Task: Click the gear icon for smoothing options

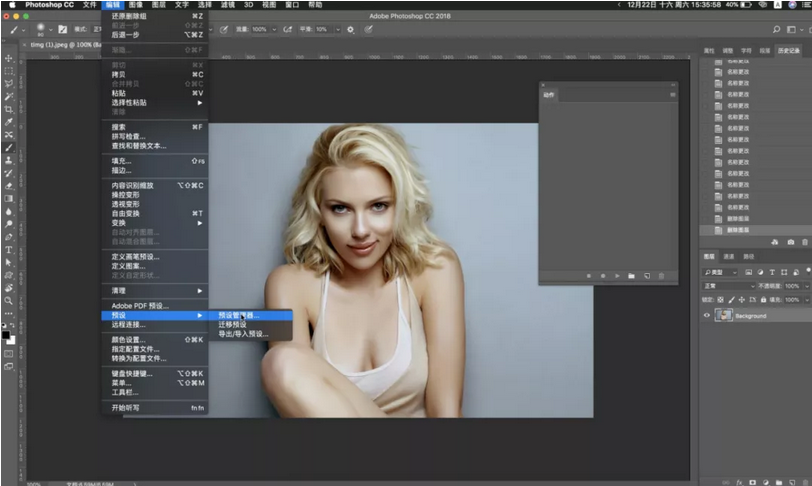Action: 351,29
